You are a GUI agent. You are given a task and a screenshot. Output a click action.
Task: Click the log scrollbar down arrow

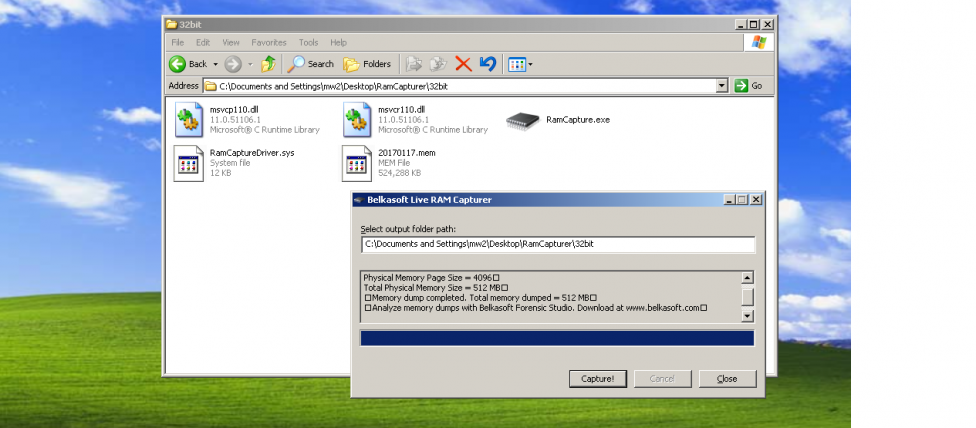(x=746, y=316)
